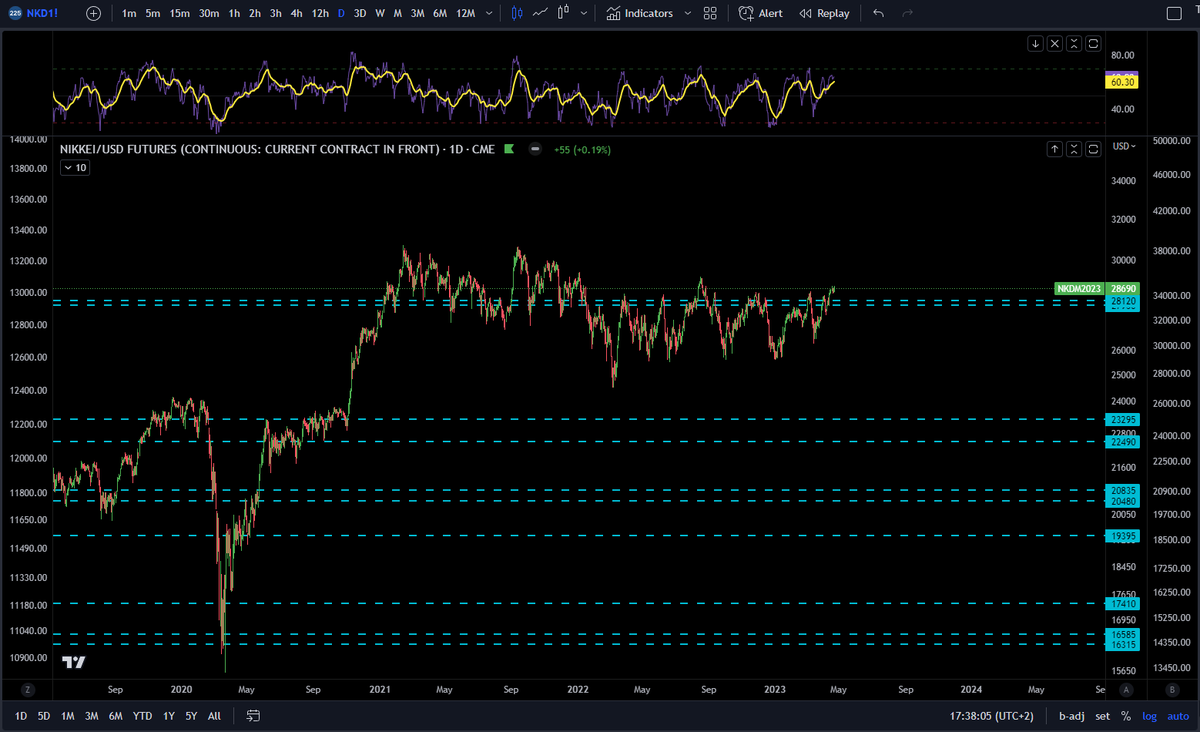Move the main price pane up
This screenshot has width=1200, height=732.
tap(1054, 149)
